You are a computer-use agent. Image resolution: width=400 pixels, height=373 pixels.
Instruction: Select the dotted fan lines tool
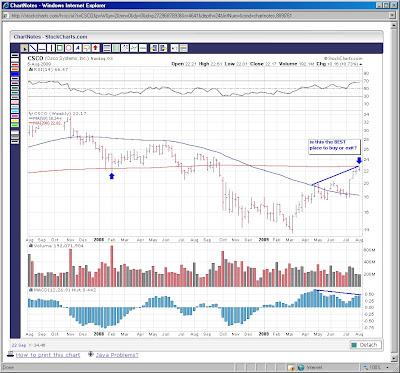pyautogui.click(x=125, y=48)
